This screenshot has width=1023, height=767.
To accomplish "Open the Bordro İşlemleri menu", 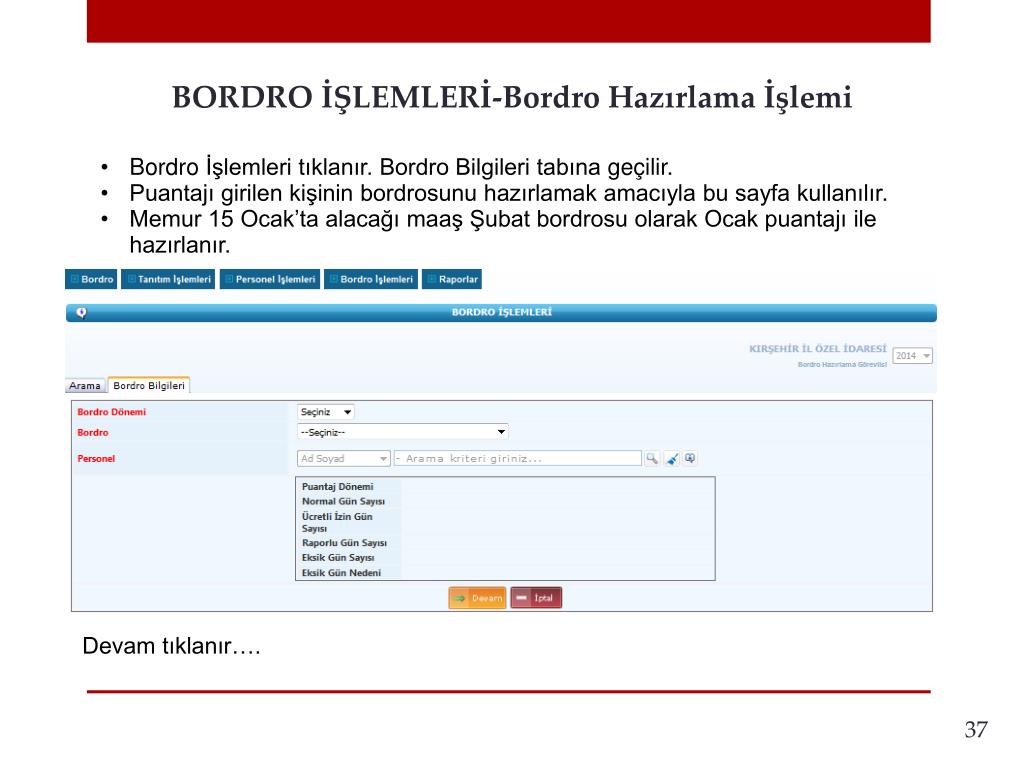I will click(x=371, y=279).
